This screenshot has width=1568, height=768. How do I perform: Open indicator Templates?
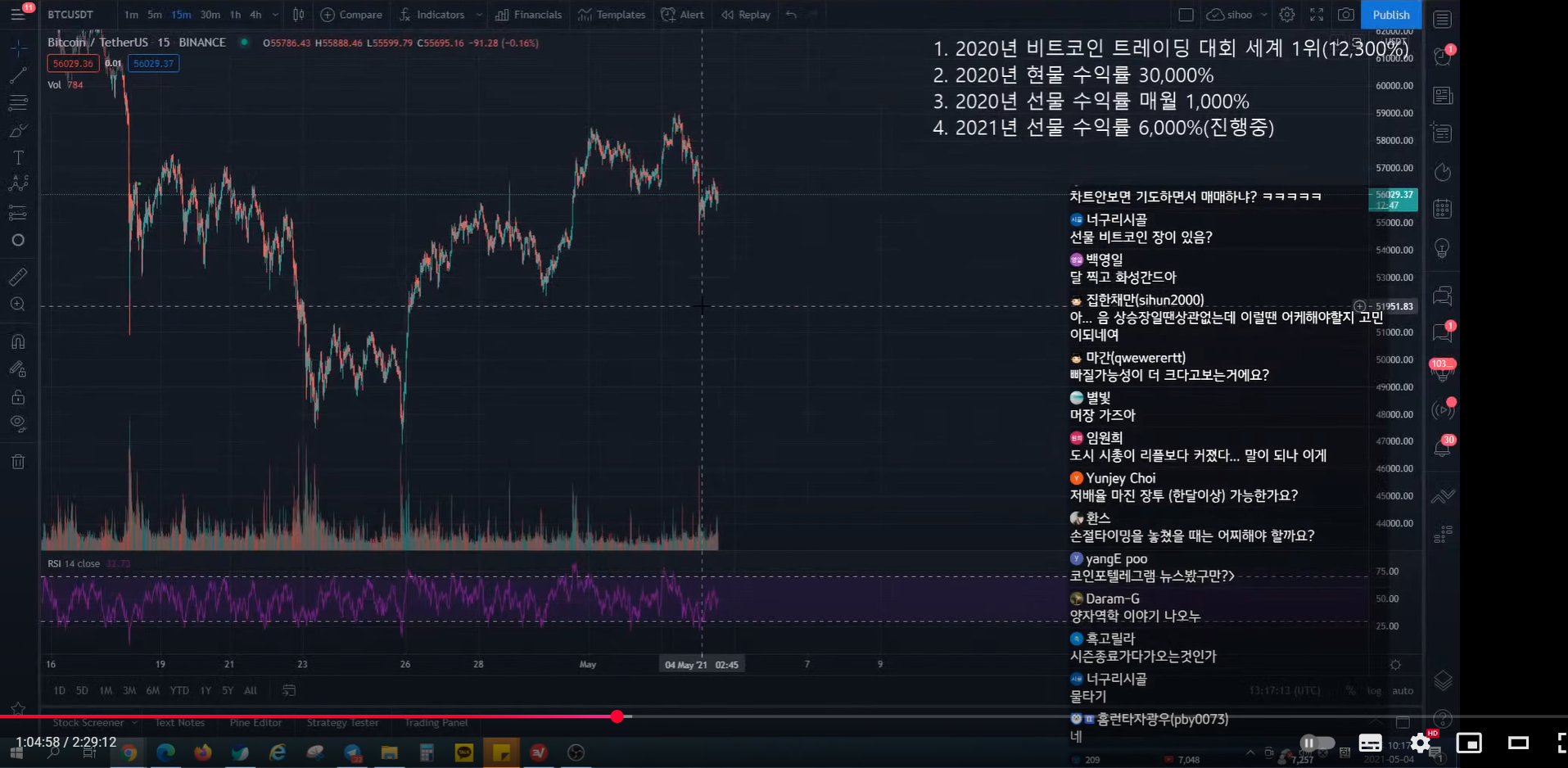pos(612,15)
